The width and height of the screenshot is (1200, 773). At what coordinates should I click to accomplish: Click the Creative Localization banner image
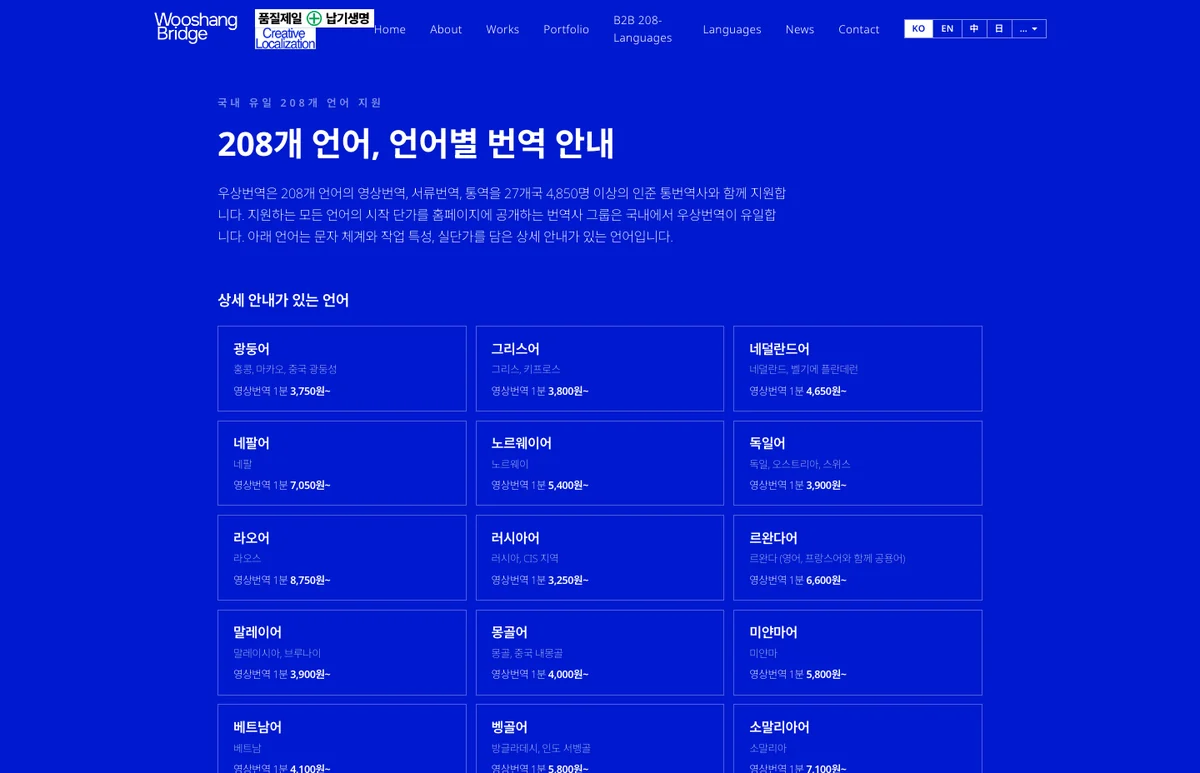click(x=314, y=29)
